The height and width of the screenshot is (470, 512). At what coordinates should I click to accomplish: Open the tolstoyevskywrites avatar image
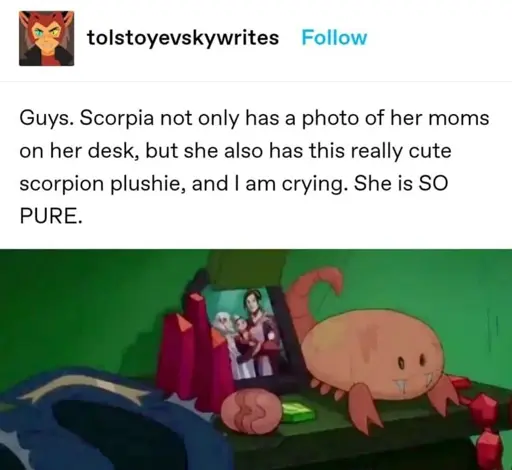coord(46,38)
